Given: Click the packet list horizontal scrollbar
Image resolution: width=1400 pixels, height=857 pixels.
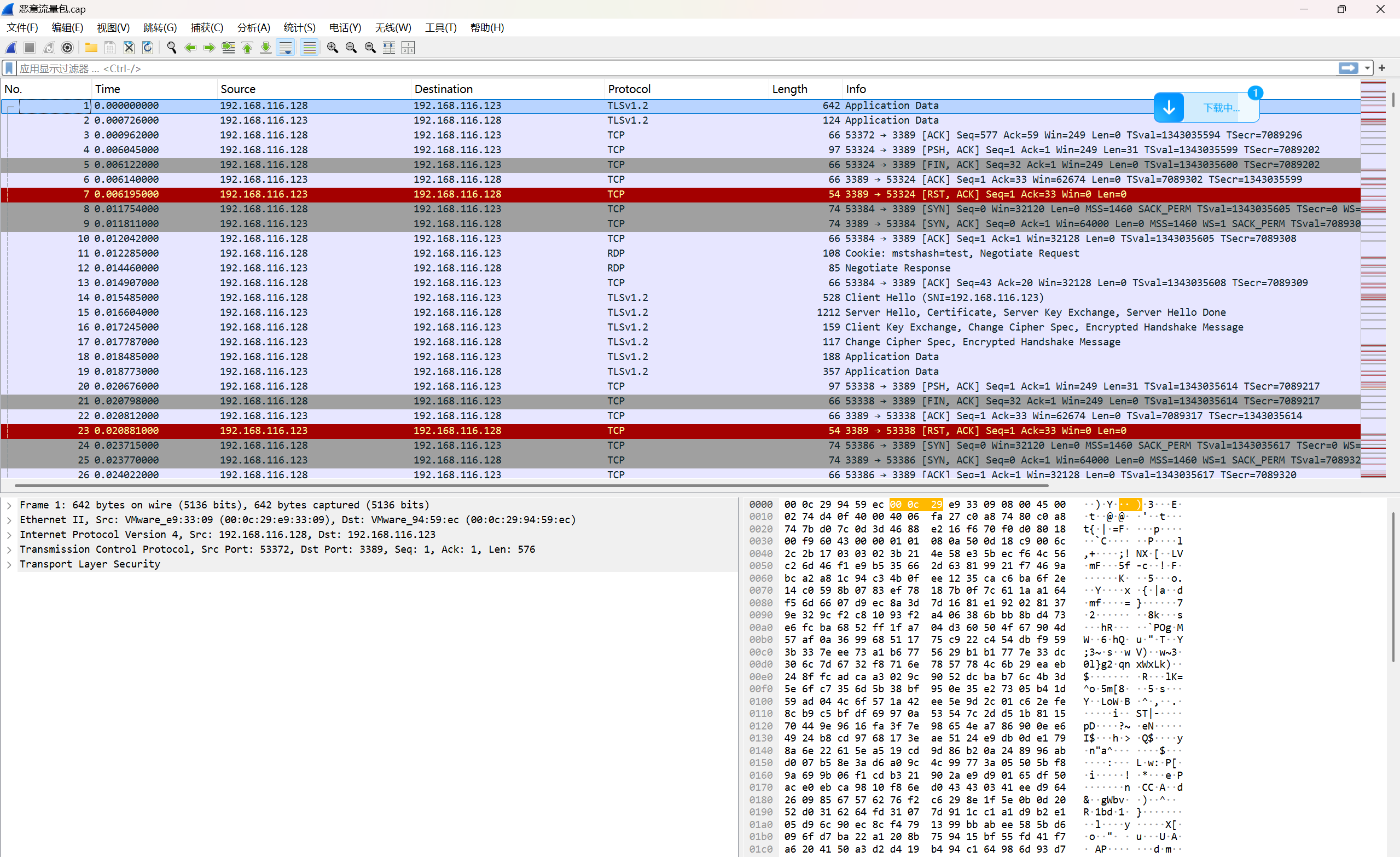Looking at the screenshot, I should click(531, 486).
